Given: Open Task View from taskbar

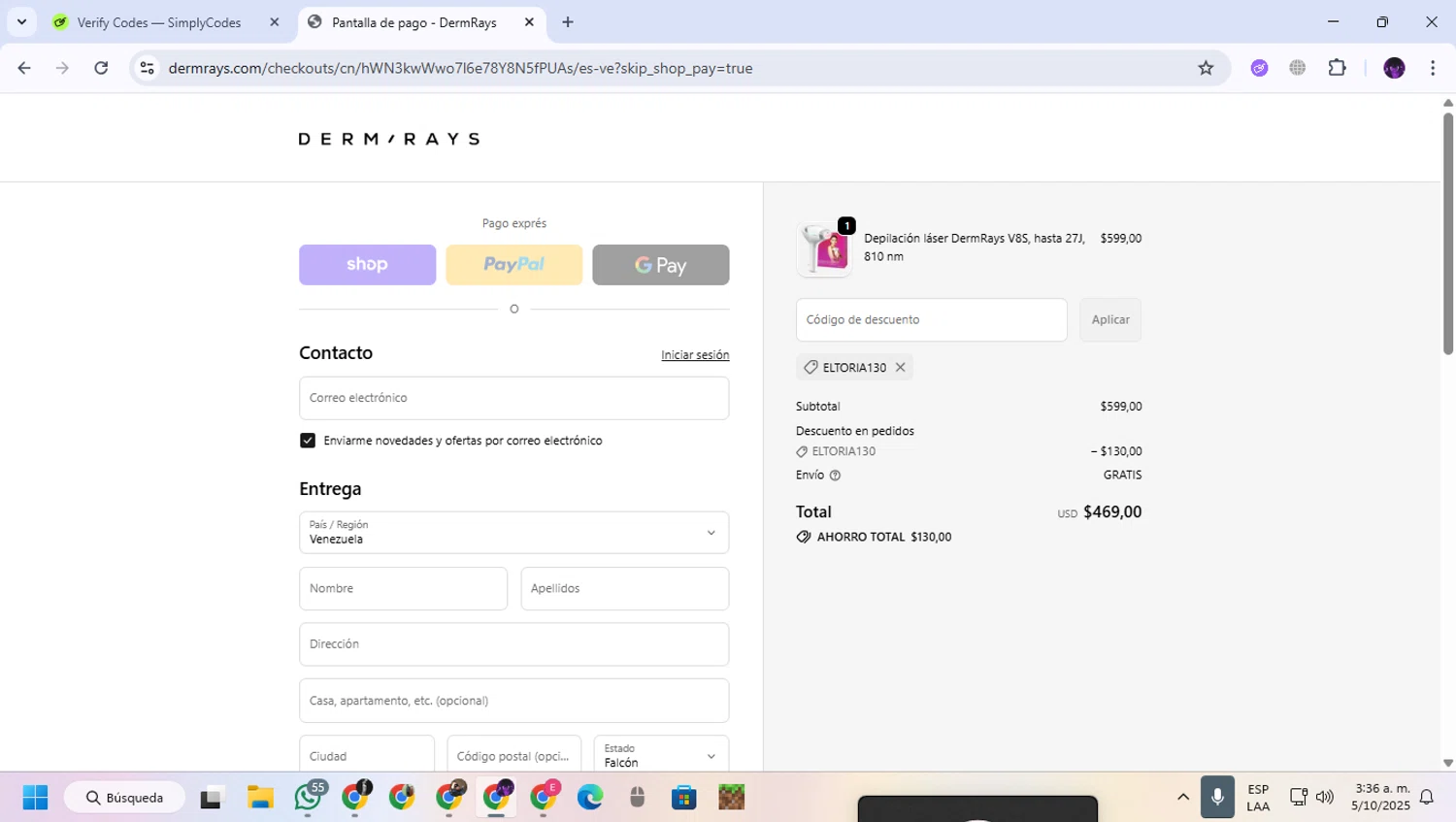Looking at the screenshot, I should [212, 798].
